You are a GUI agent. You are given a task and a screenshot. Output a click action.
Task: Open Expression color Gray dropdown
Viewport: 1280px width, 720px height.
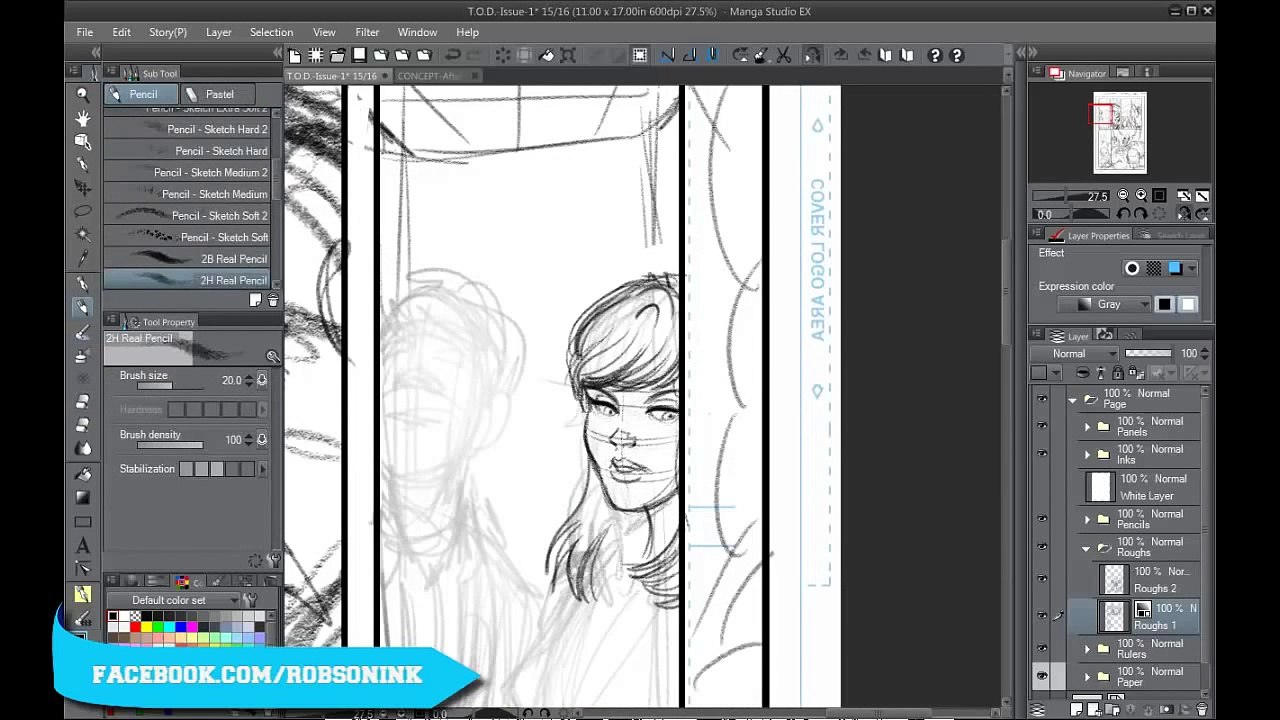pos(1105,304)
